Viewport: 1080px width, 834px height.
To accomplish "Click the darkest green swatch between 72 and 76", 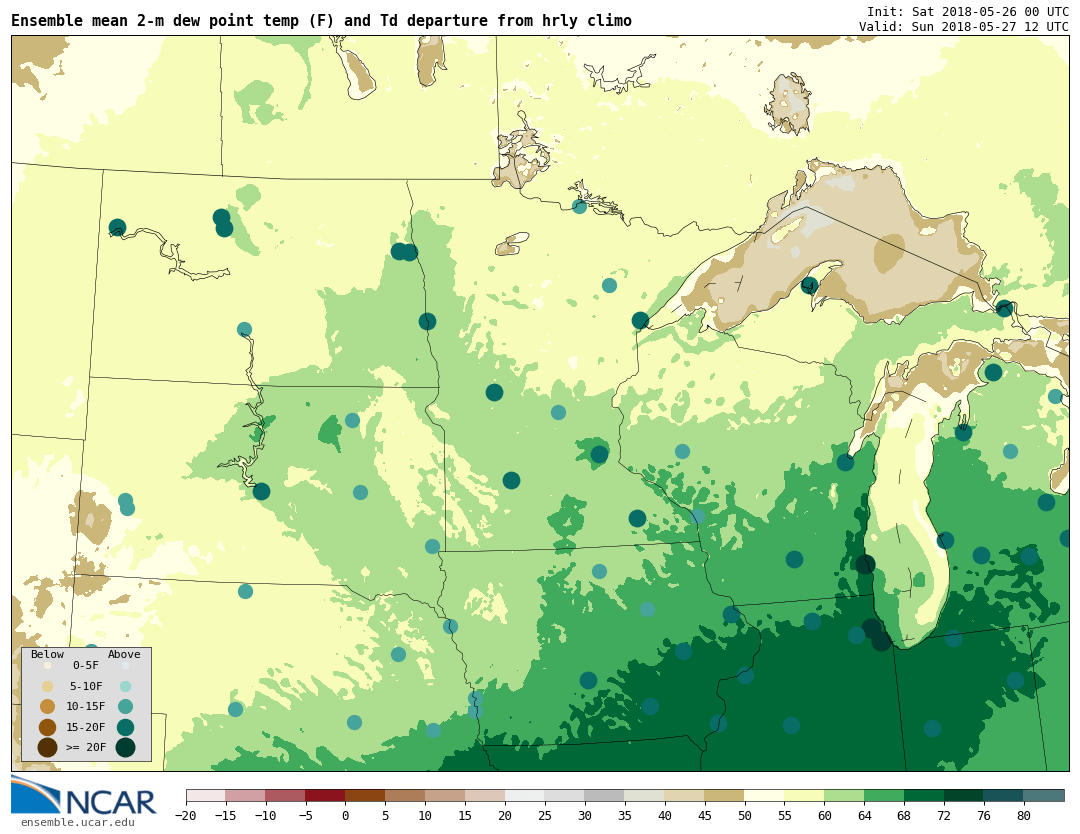I will [965, 795].
